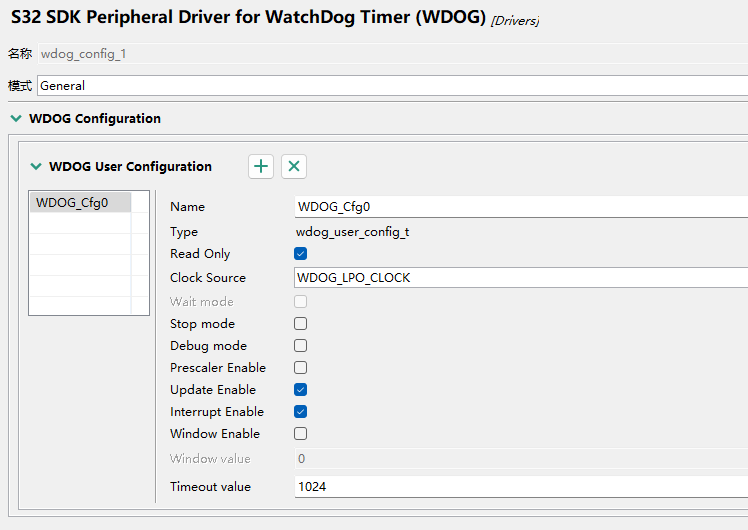
Task: Collapse the WDOG Configuration section
Action: pyautogui.click(x=15, y=118)
